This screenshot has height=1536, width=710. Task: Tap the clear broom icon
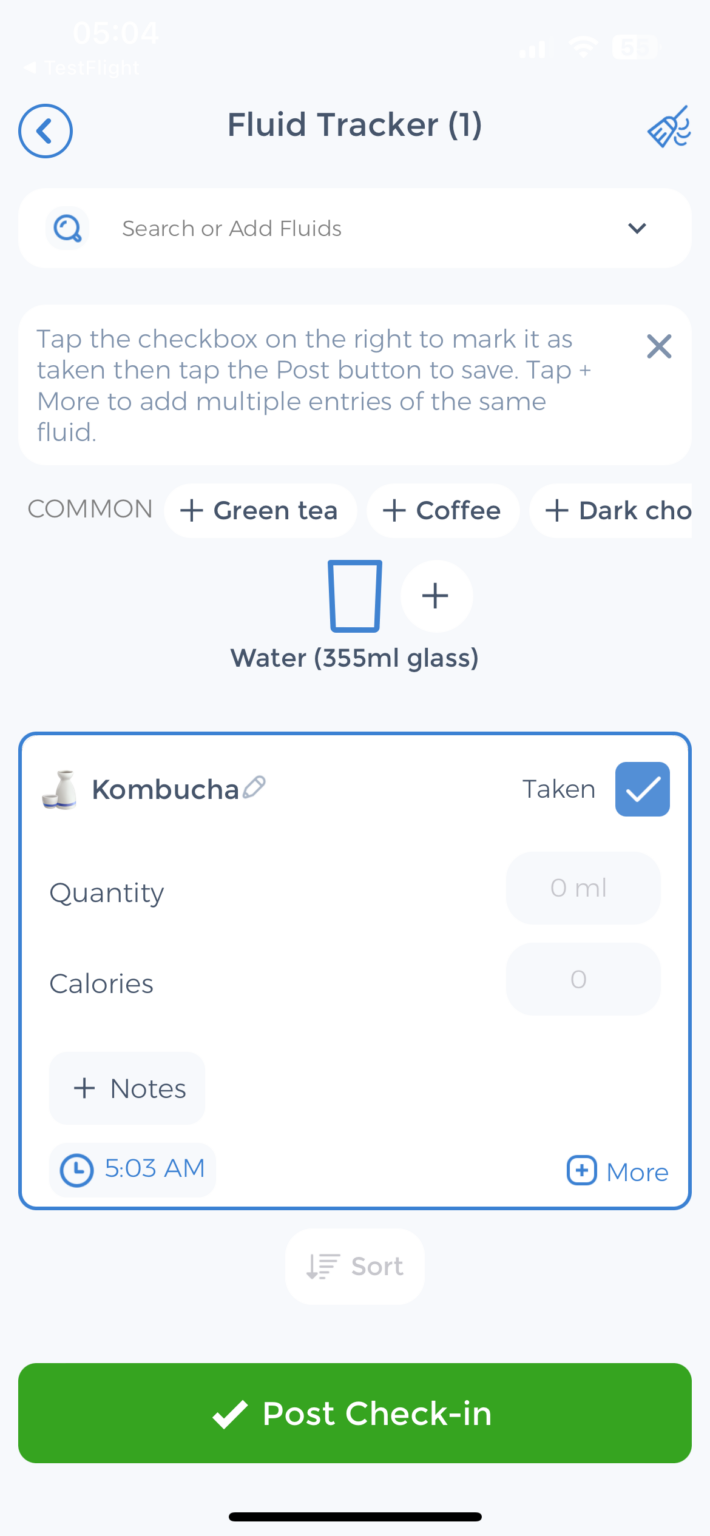(668, 128)
